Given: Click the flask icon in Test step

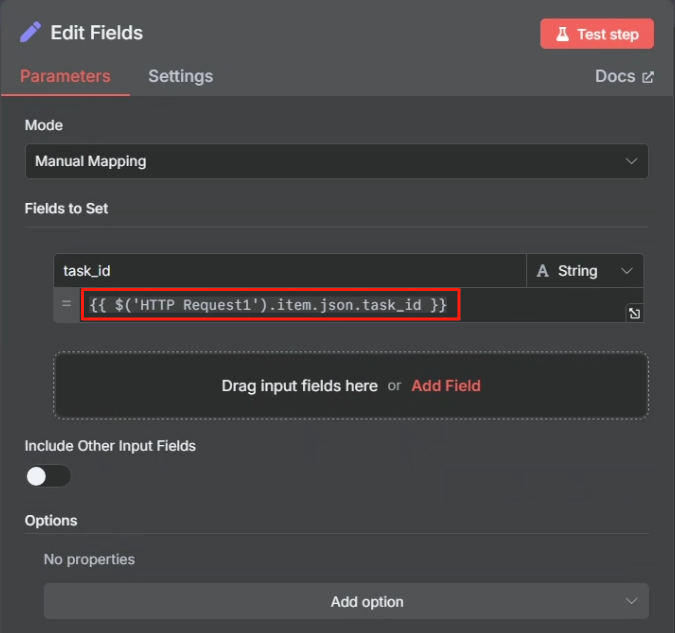Looking at the screenshot, I should 562,34.
